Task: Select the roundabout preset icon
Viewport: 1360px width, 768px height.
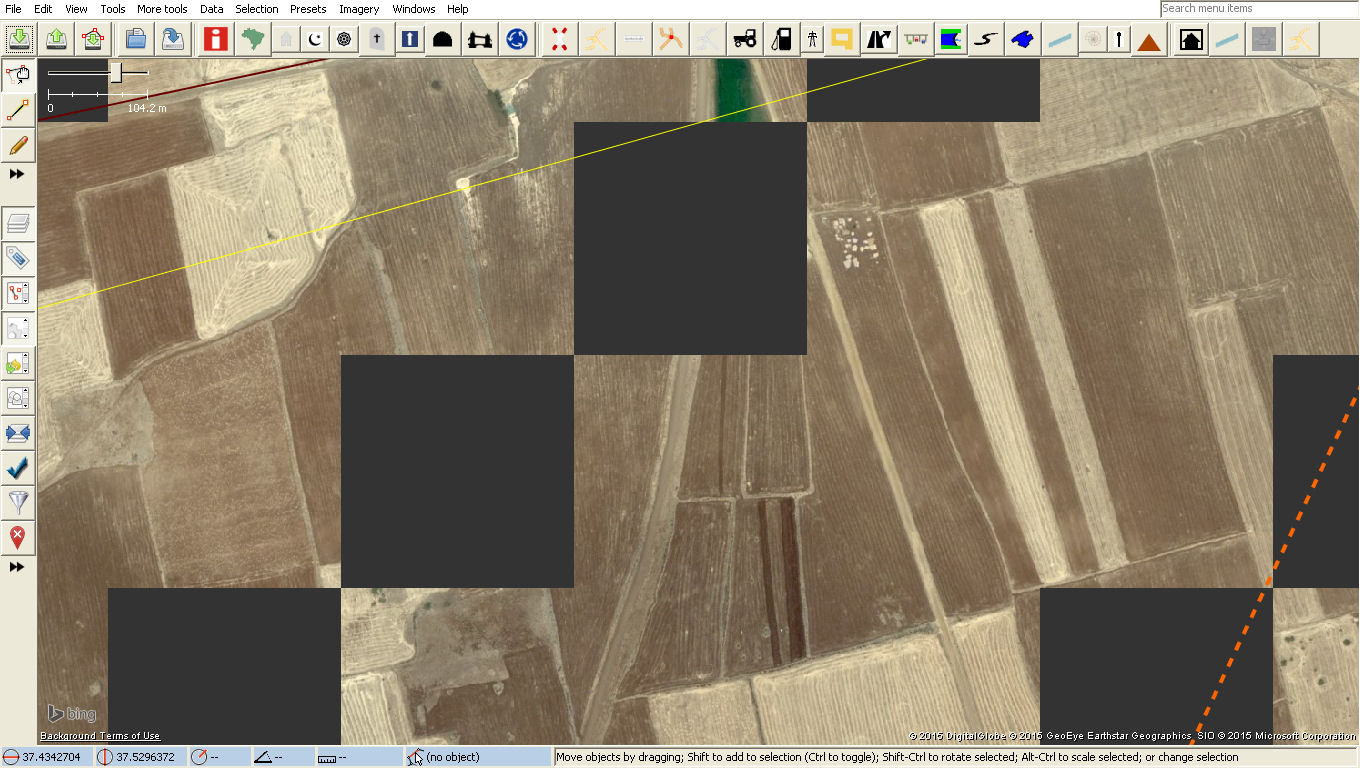Action: point(517,39)
